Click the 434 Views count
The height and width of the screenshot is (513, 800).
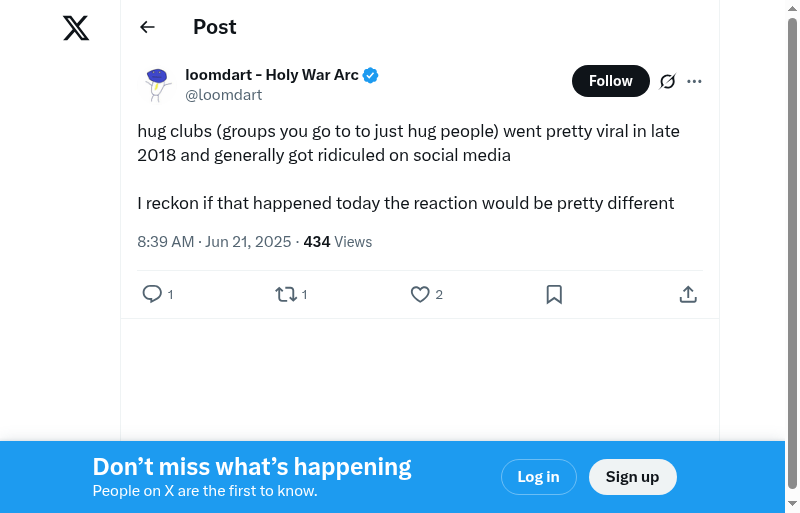pyautogui.click(x=338, y=242)
